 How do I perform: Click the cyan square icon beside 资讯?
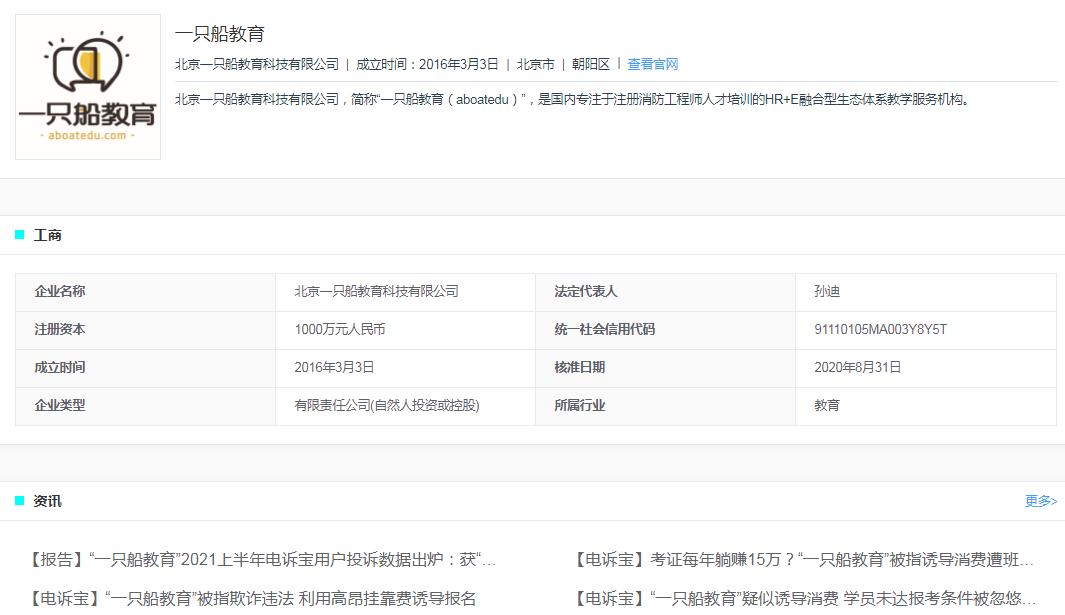click(x=17, y=500)
